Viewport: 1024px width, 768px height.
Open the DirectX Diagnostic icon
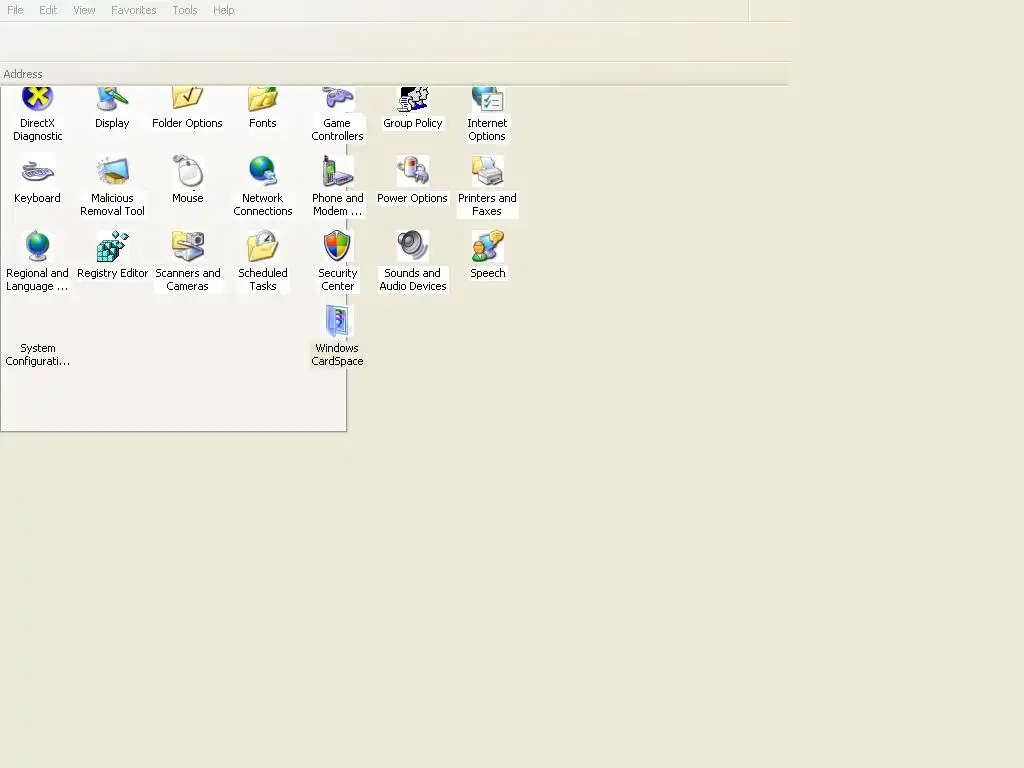click(37, 99)
